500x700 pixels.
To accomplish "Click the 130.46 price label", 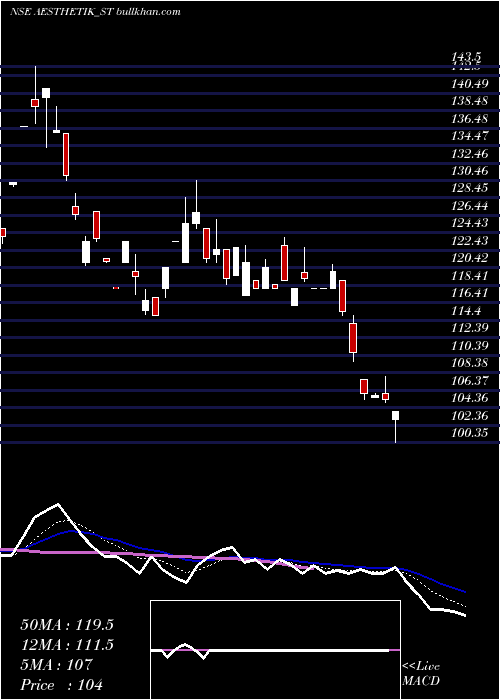I will pos(470,171).
